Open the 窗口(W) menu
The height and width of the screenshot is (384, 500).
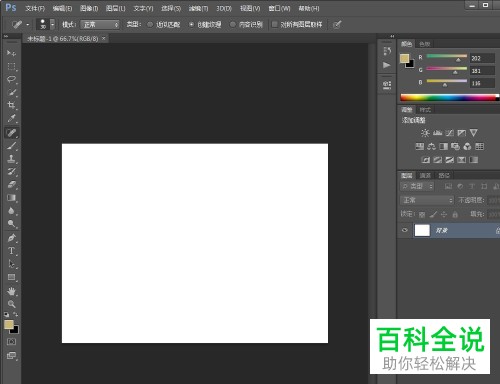pos(279,8)
